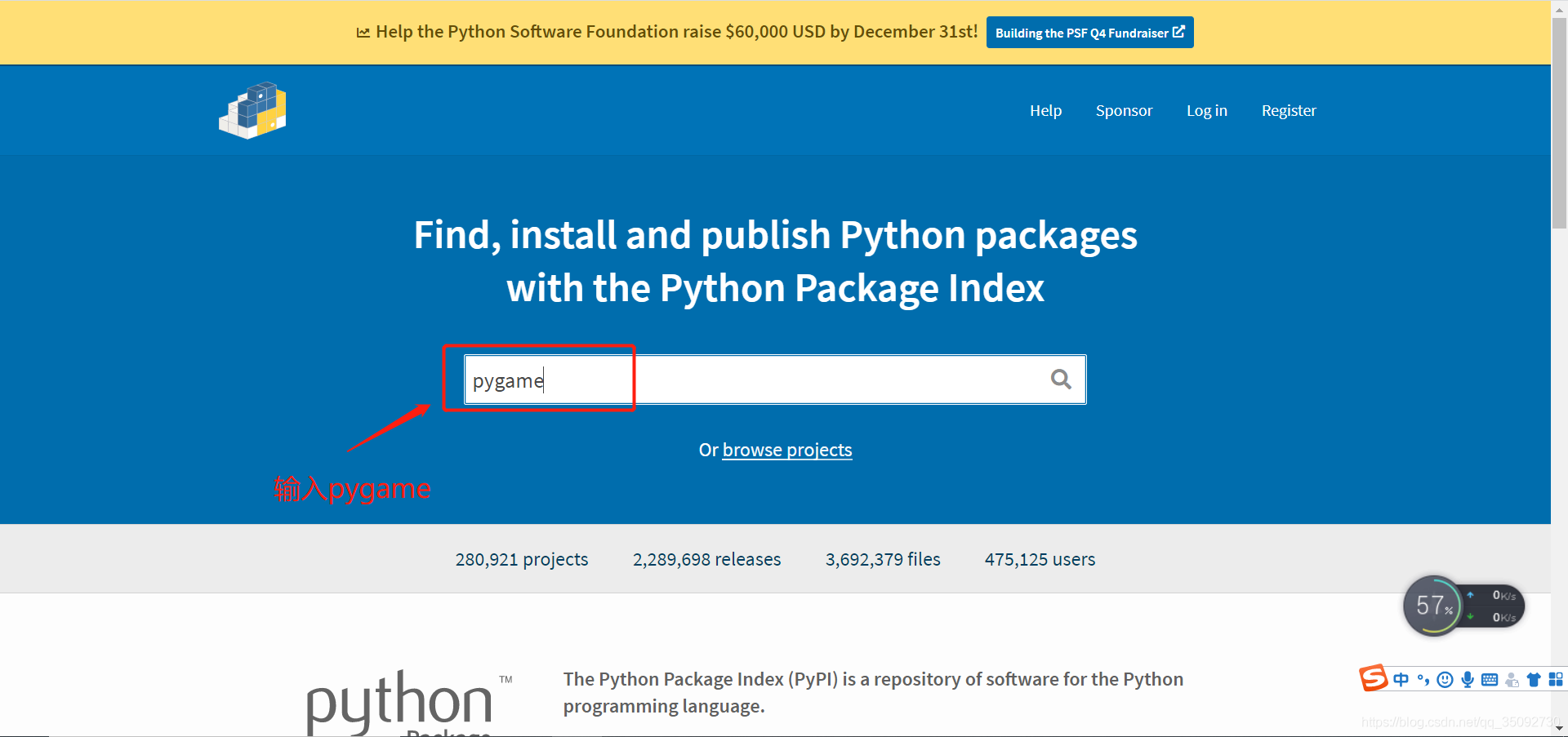Click the python Package Index logo image

pyautogui.click(x=408, y=703)
